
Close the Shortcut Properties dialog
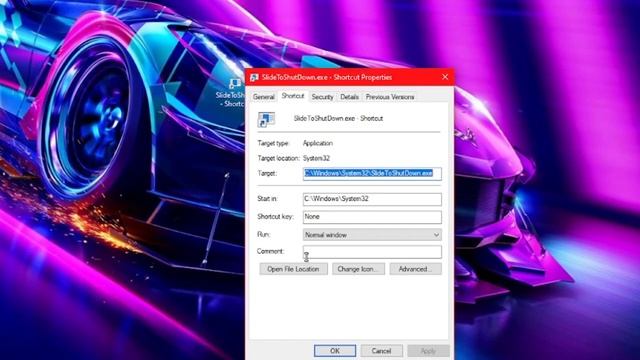(445, 77)
